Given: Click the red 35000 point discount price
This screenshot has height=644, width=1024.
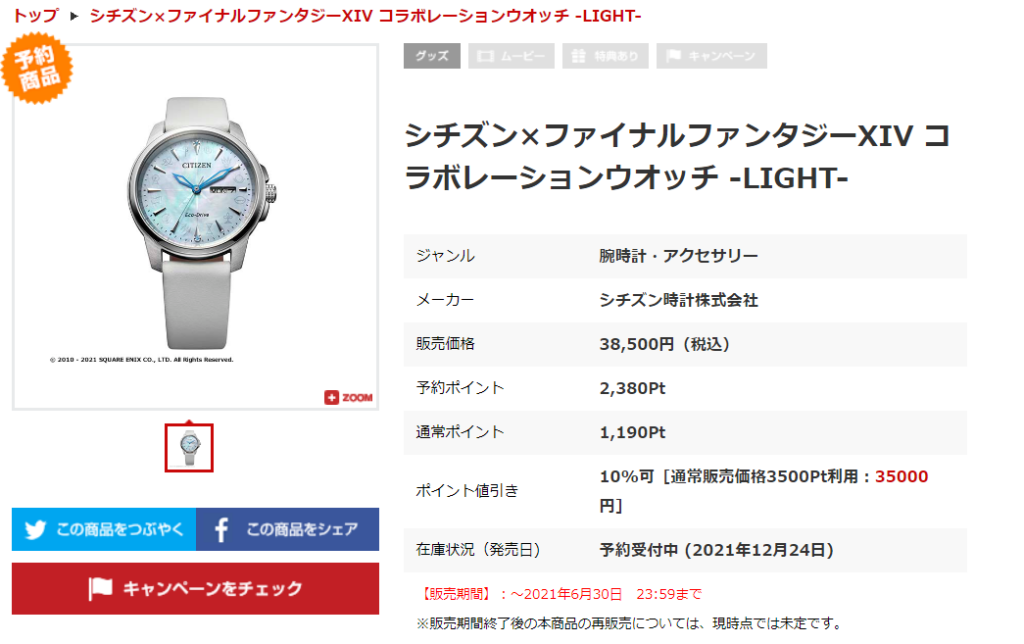Looking at the screenshot, I should (x=901, y=476).
